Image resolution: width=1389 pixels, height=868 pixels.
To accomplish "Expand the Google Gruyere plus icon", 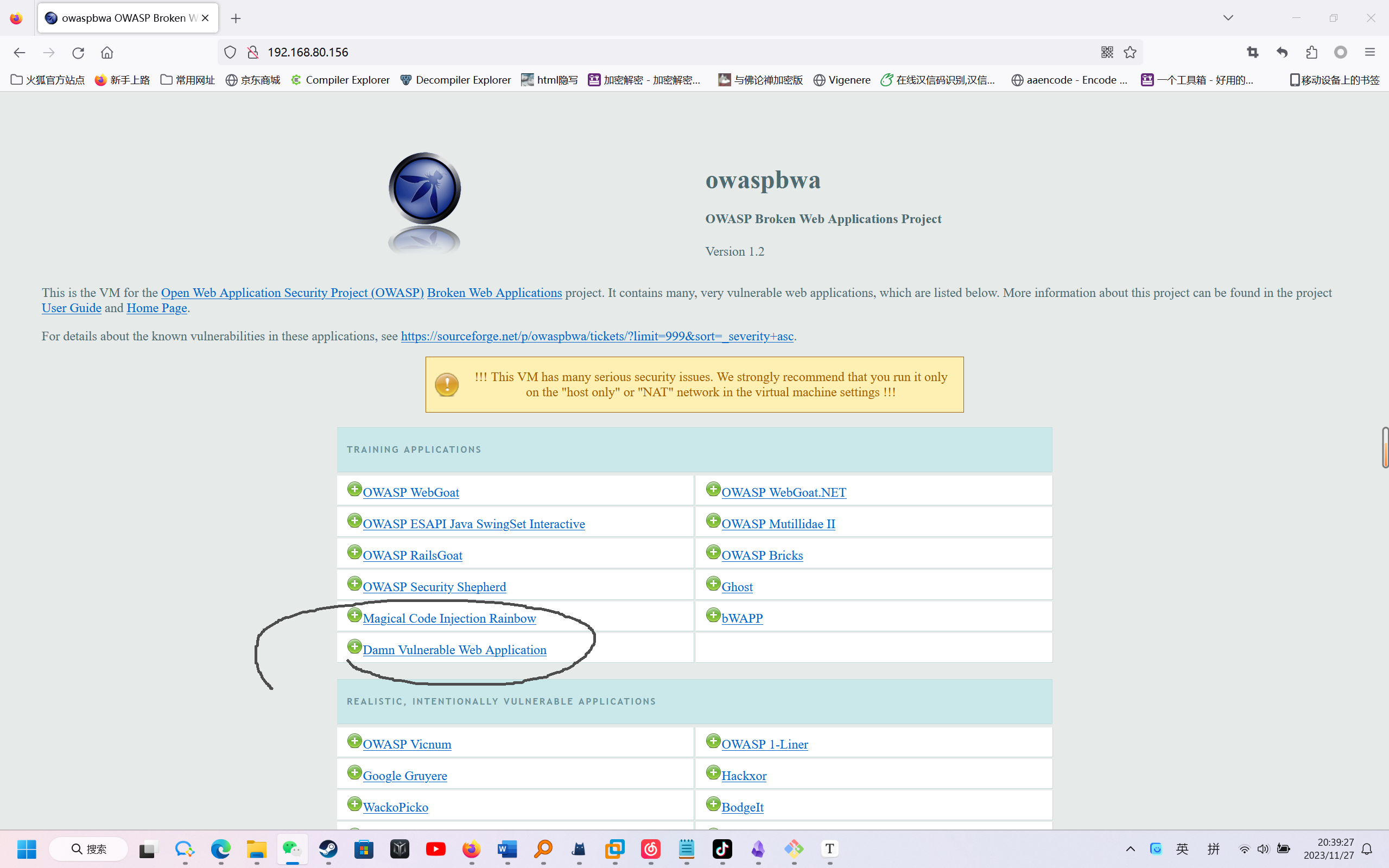I will click(354, 772).
